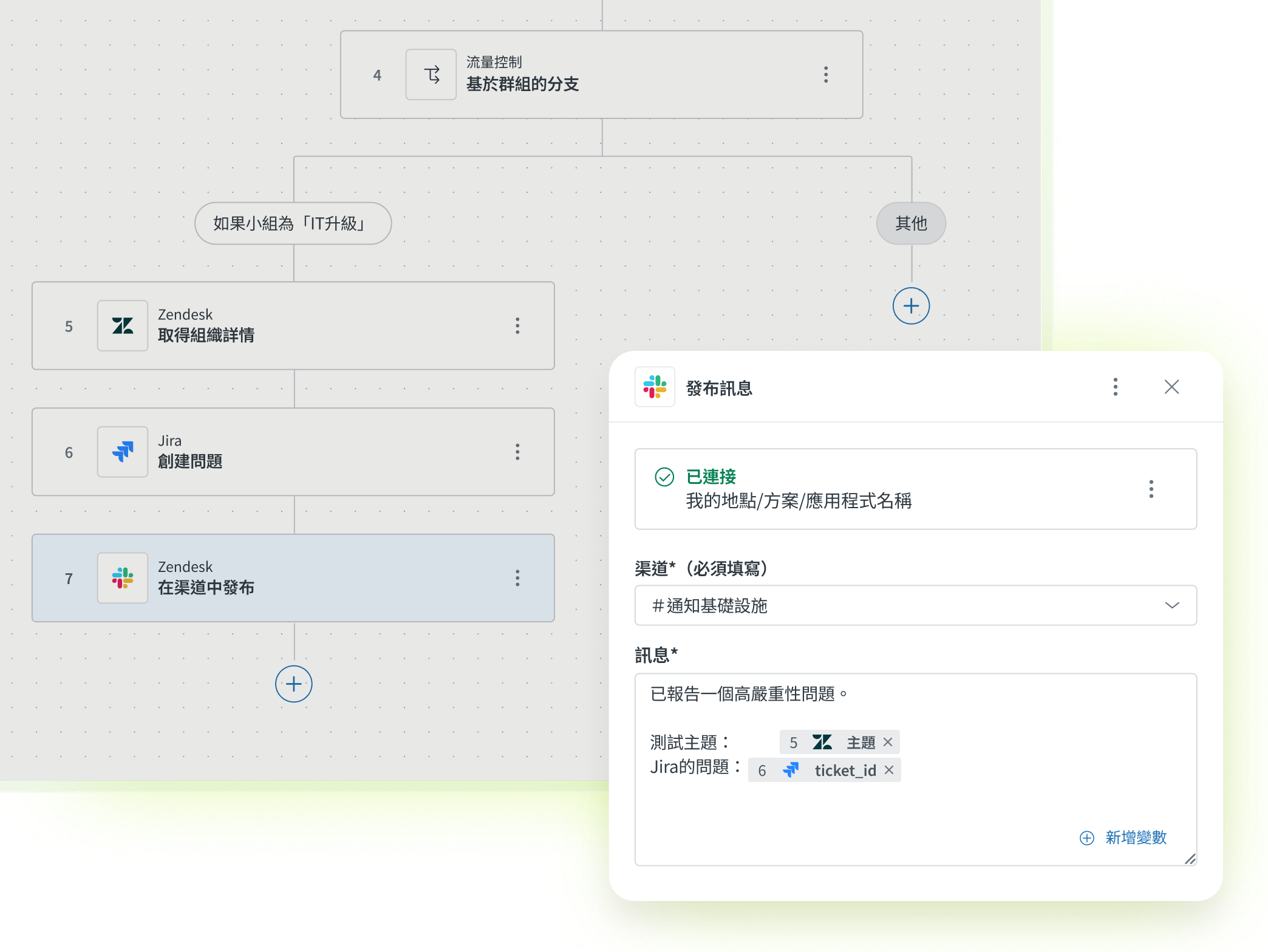Select the 如果小組為「IT升級」 branch condition
Viewport: 1268px width, 952px height.
(x=293, y=223)
